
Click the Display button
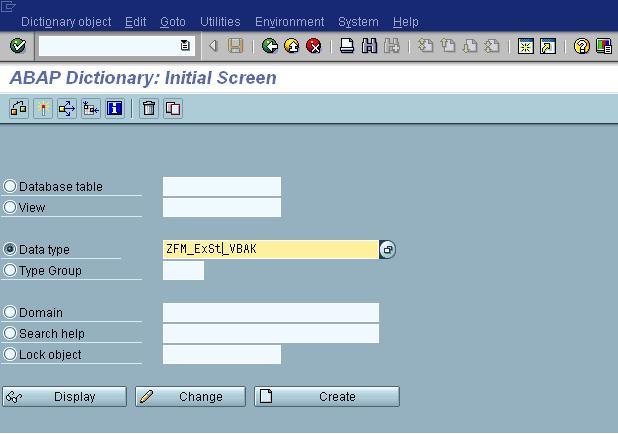coord(65,397)
